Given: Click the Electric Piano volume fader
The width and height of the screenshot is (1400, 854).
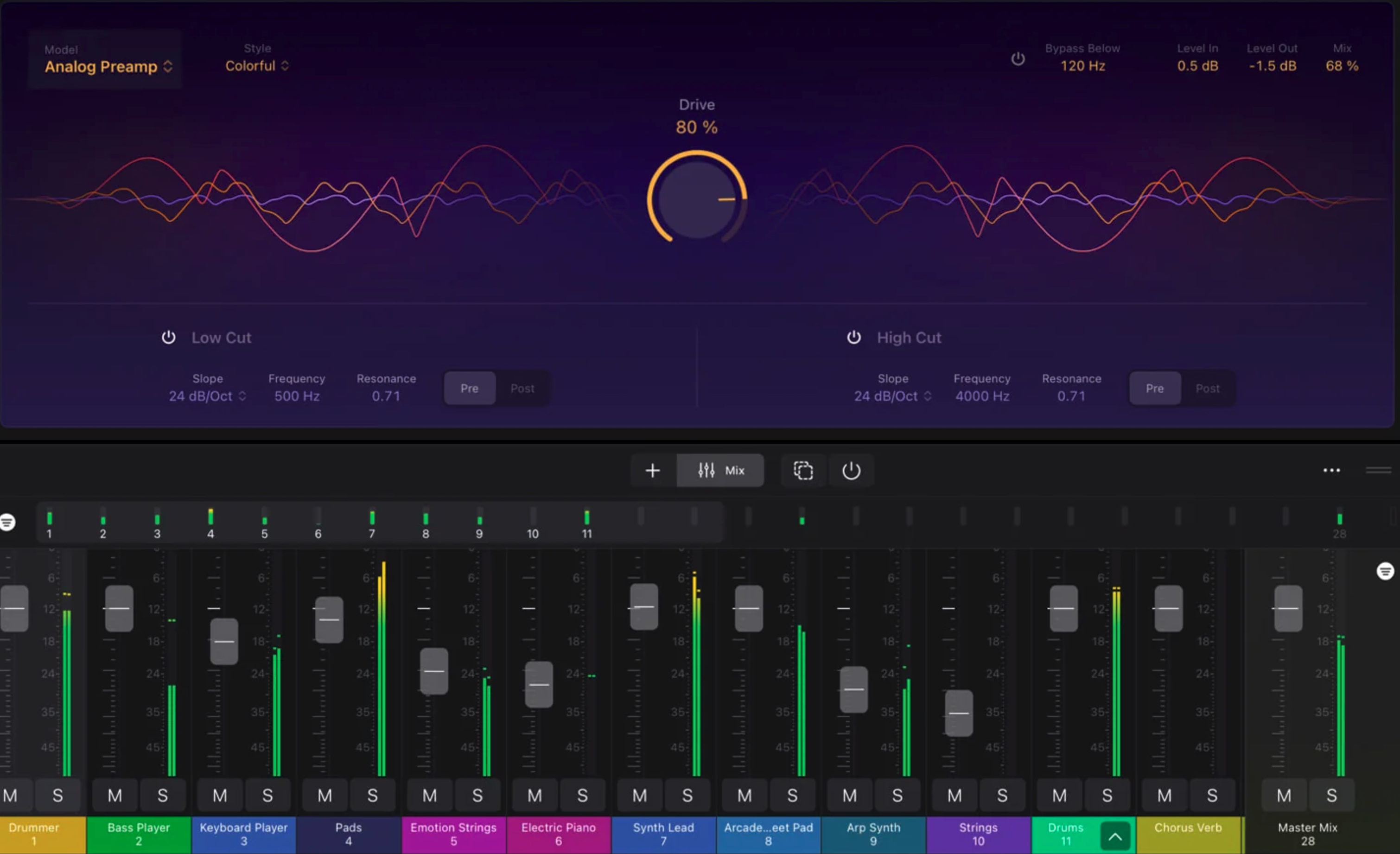Looking at the screenshot, I should click(x=539, y=684).
